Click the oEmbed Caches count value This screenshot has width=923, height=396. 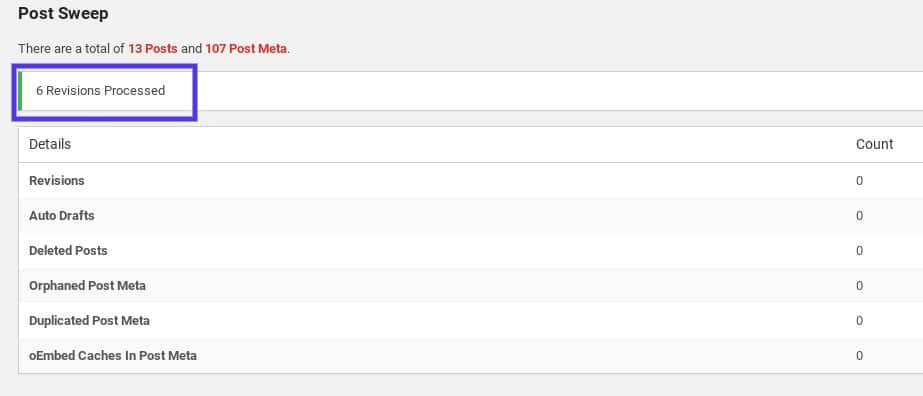click(x=859, y=355)
